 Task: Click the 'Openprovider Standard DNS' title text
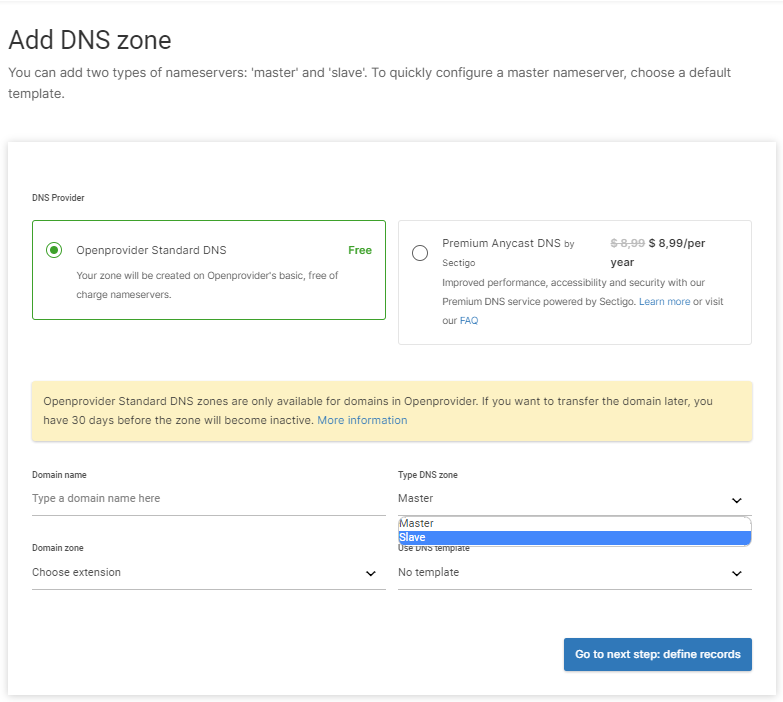coord(151,250)
